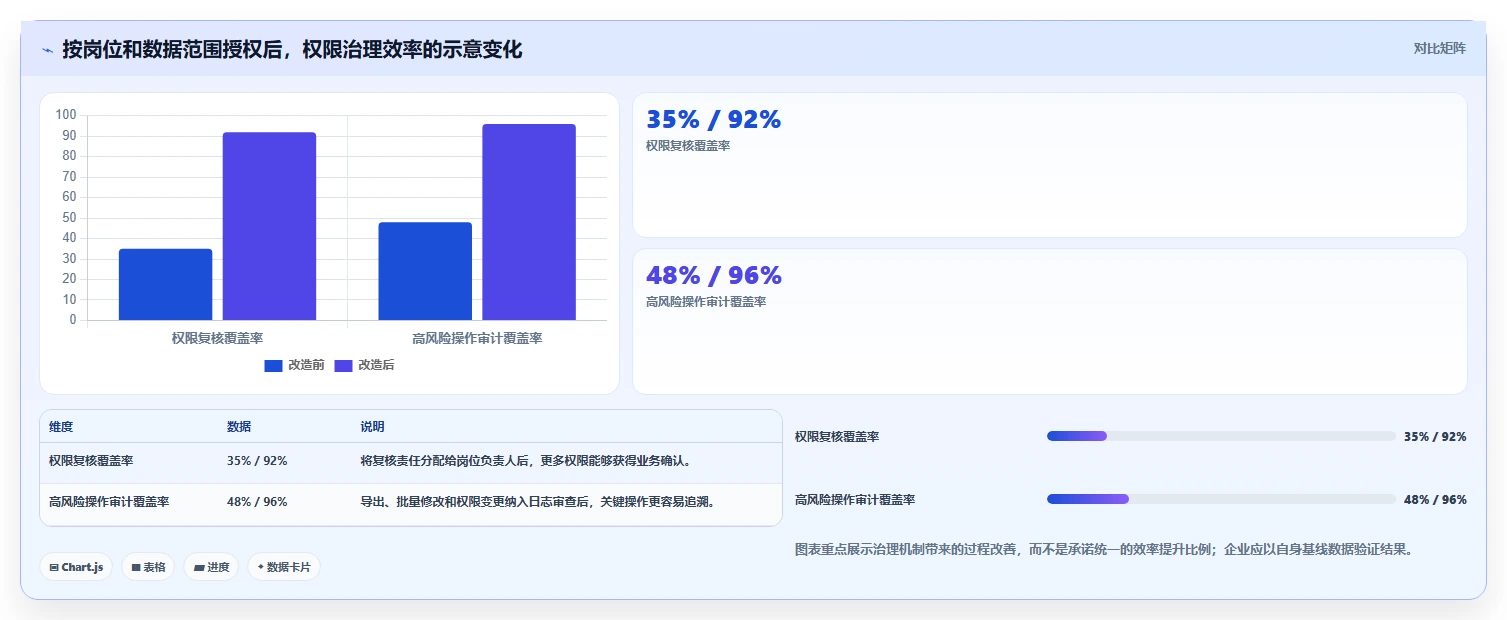Click the 说明 column header
The height and width of the screenshot is (620, 1507).
click(x=372, y=427)
